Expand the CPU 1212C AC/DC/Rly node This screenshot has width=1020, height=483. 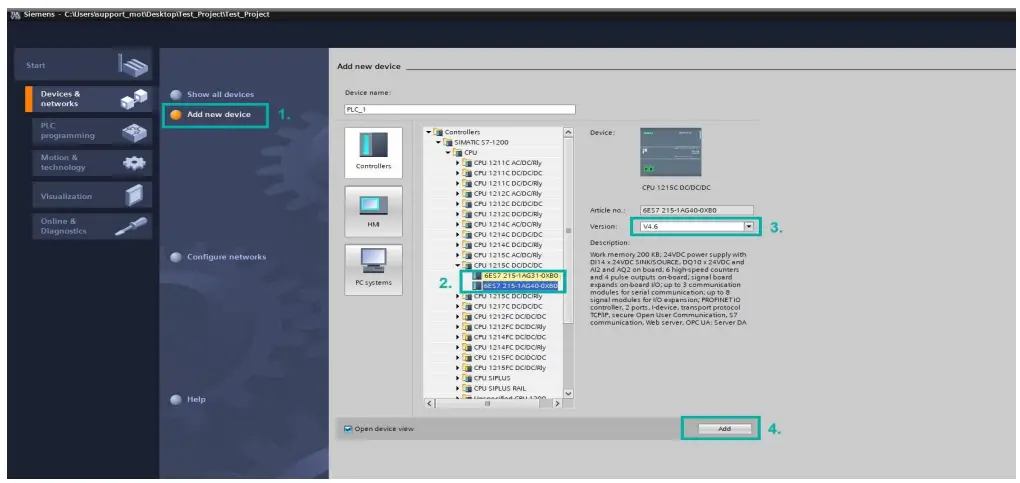pos(458,193)
